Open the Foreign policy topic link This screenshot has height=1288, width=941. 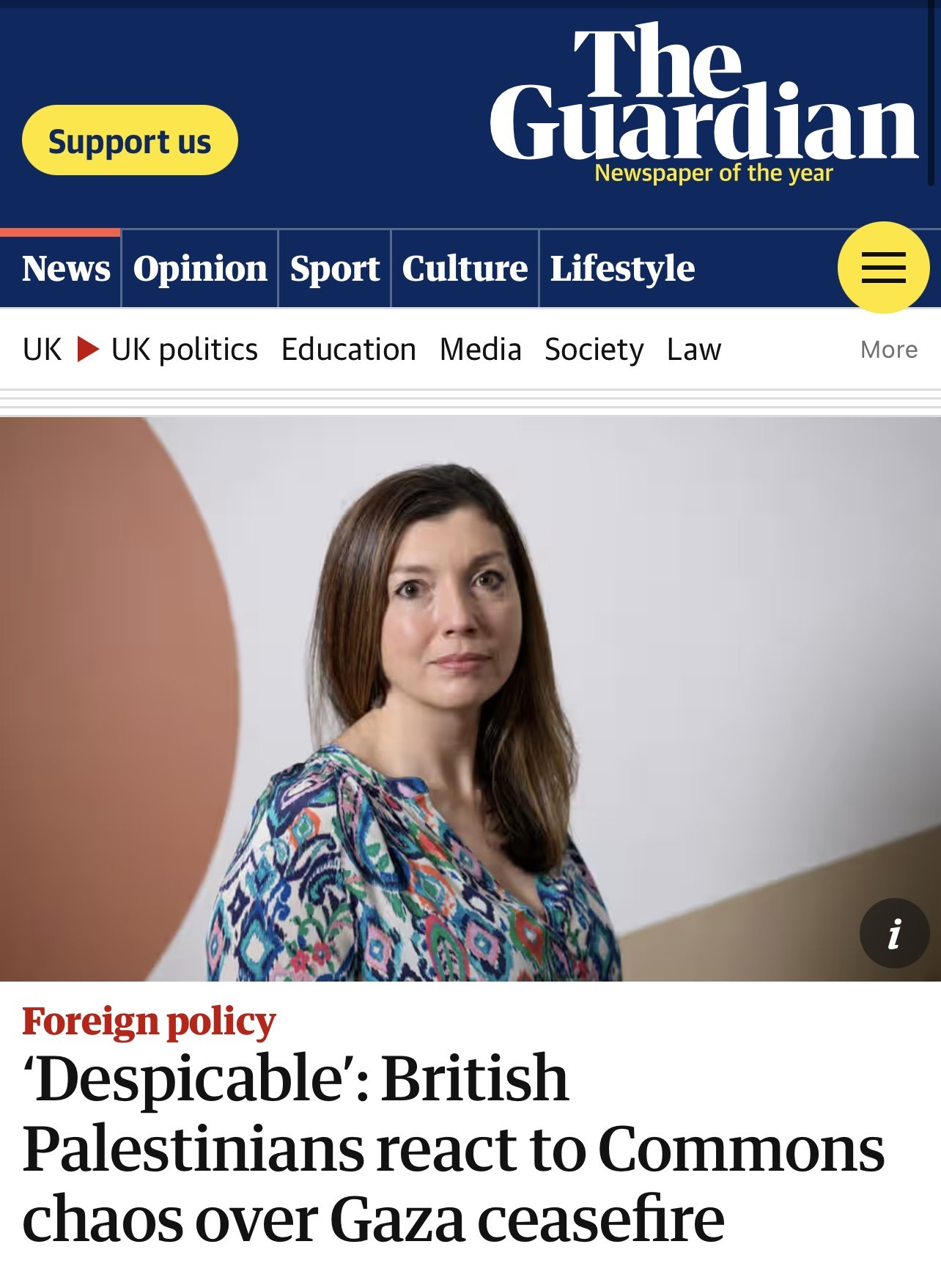(x=150, y=1021)
